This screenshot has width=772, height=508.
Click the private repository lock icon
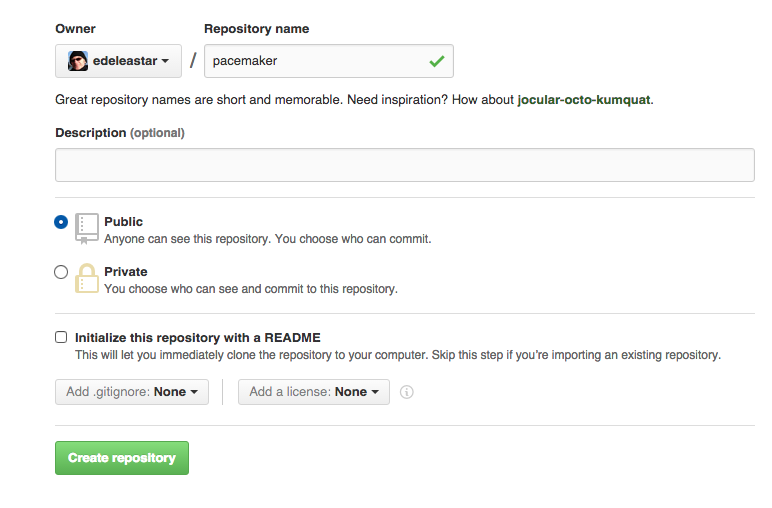click(87, 278)
